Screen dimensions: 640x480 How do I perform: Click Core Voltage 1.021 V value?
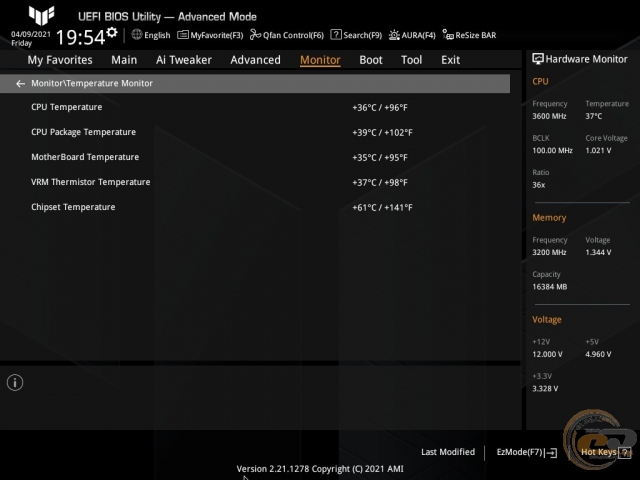point(598,151)
